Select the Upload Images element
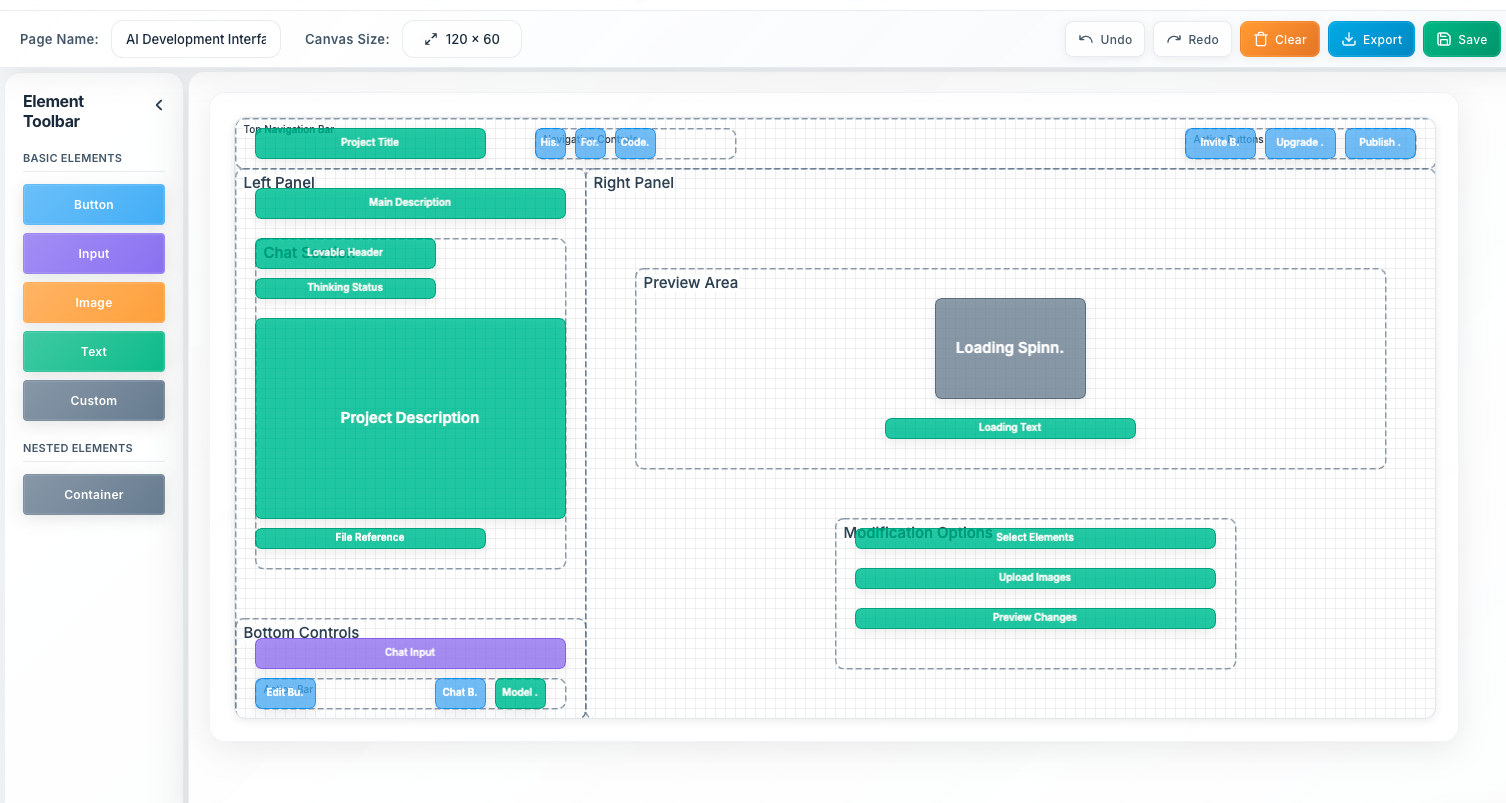The image size is (1506, 803). pos(1035,578)
